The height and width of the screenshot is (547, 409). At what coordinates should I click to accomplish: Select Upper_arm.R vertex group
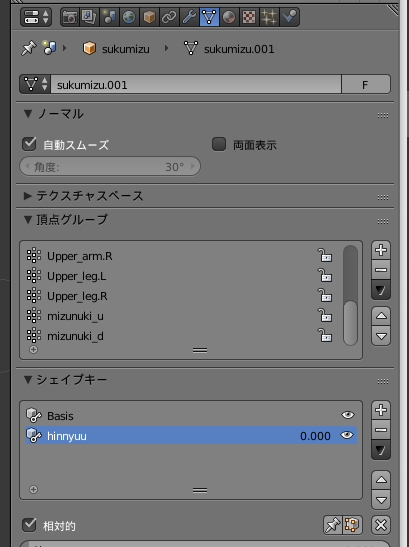click(x=170, y=256)
